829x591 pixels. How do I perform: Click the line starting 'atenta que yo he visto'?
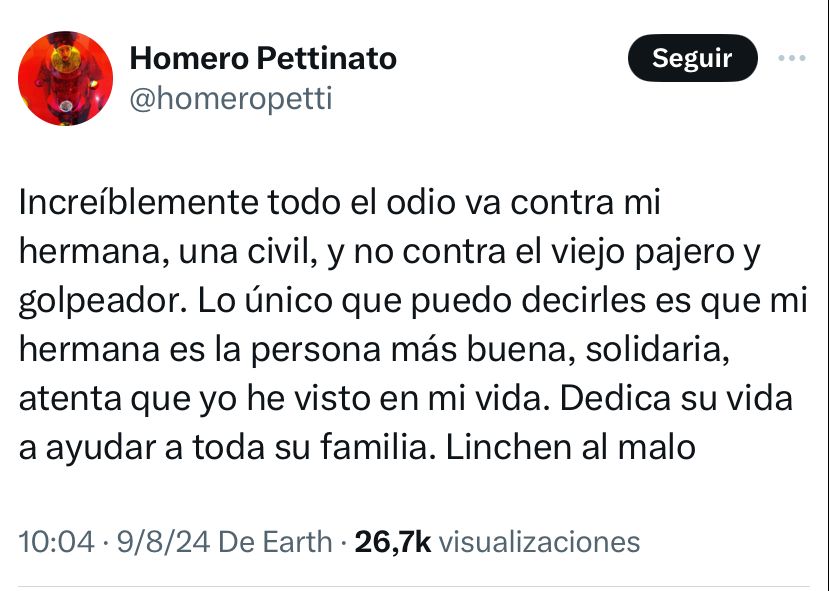tap(405, 399)
